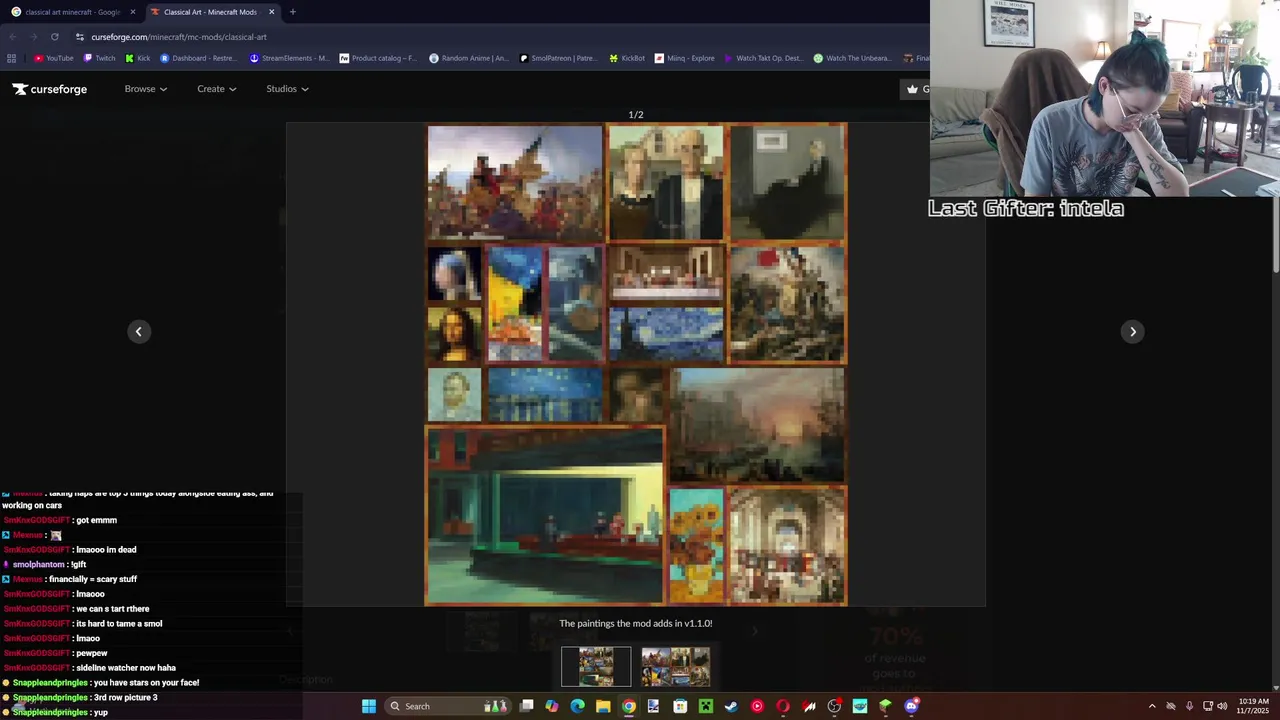This screenshot has height=720, width=1280.
Task: Click the '1/2' gallery counter text
Action: (636, 115)
